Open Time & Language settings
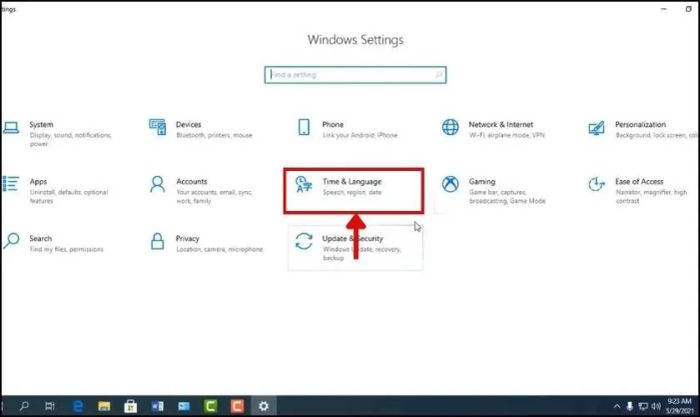700x417 pixels. 354,191
